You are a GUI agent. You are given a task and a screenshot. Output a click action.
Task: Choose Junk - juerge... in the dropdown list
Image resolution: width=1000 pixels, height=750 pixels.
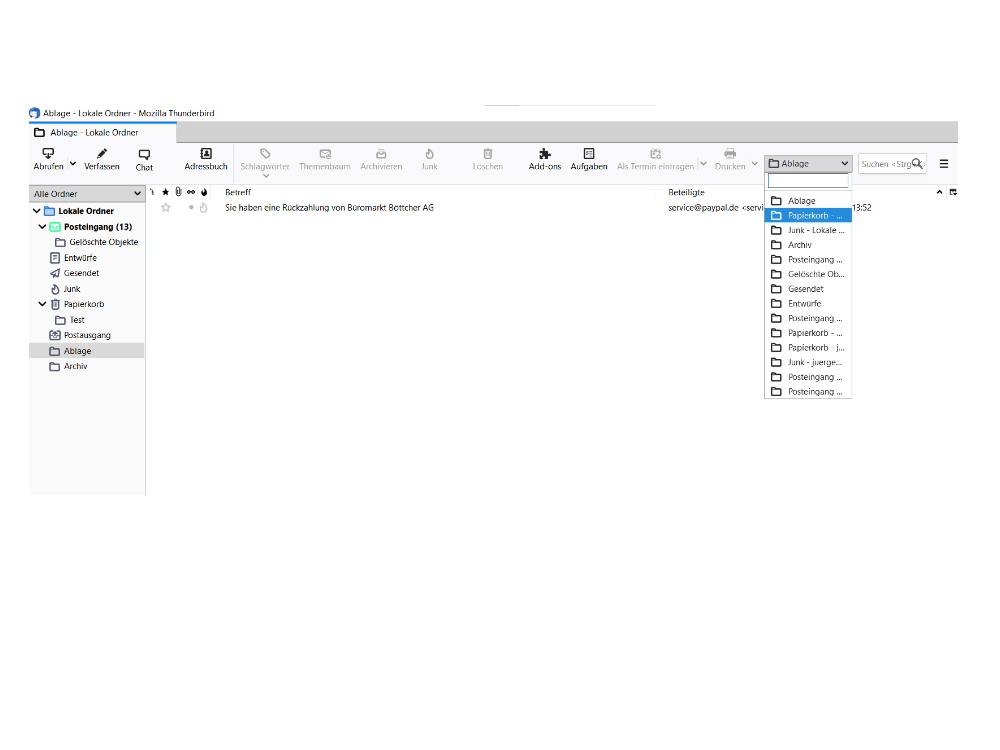click(x=808, y=362)
